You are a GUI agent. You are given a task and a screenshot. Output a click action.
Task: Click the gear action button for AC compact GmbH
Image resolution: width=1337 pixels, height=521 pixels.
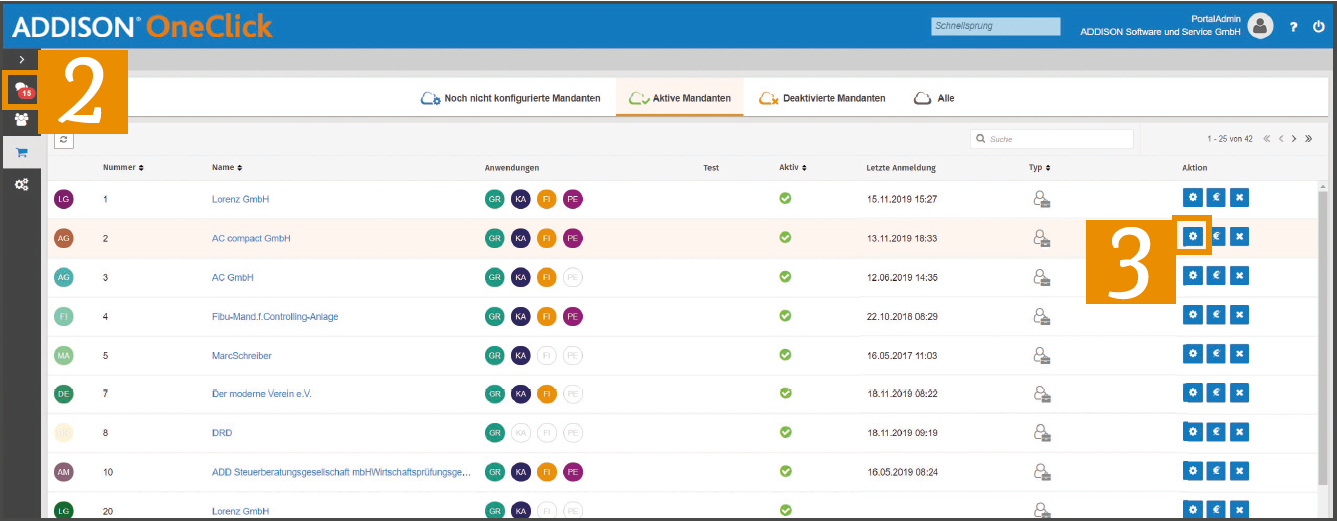[x=1192, y=236]
